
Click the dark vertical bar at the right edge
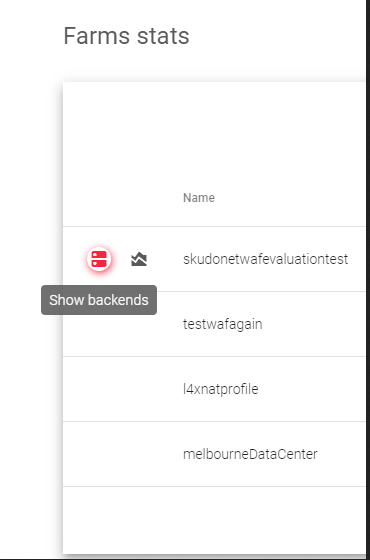coord(368,280)
